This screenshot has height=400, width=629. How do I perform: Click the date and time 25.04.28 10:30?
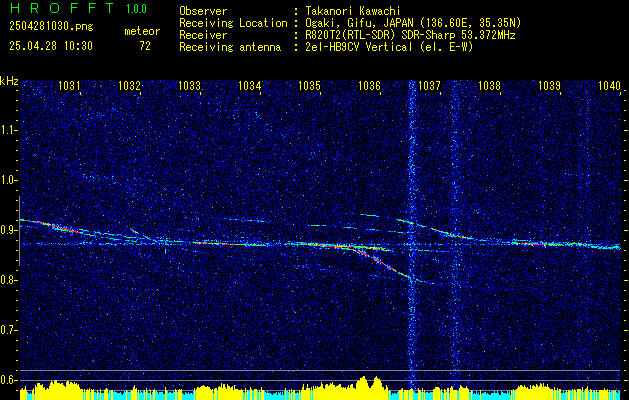(51, 46)
